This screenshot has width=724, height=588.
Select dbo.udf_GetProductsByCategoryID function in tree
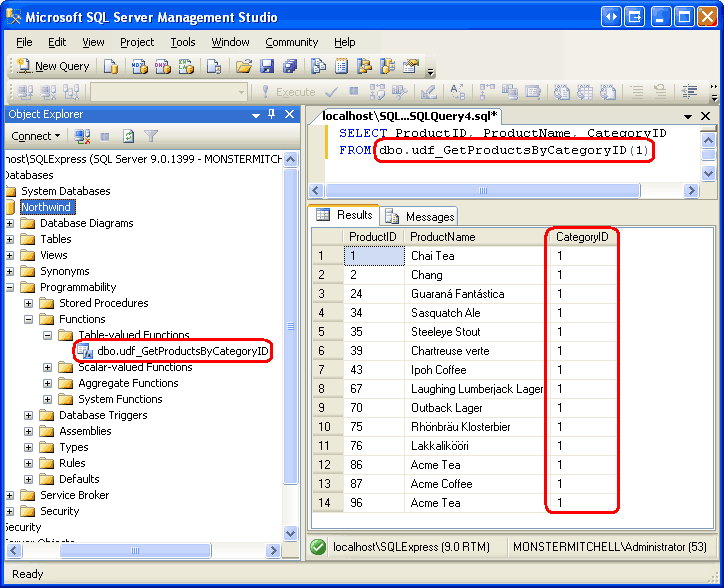[182, 351]
